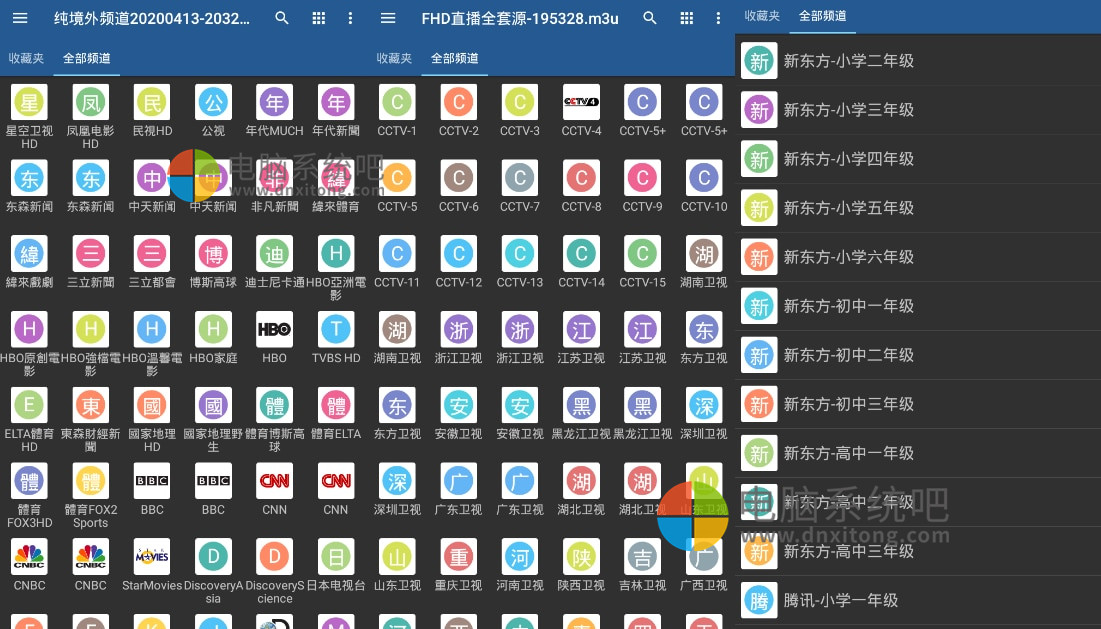The height and width of the screenshot is (629, 1101).
Task: Open the TVBS HD channel icon
Action: pyautogui.click(x=336, y=329)
